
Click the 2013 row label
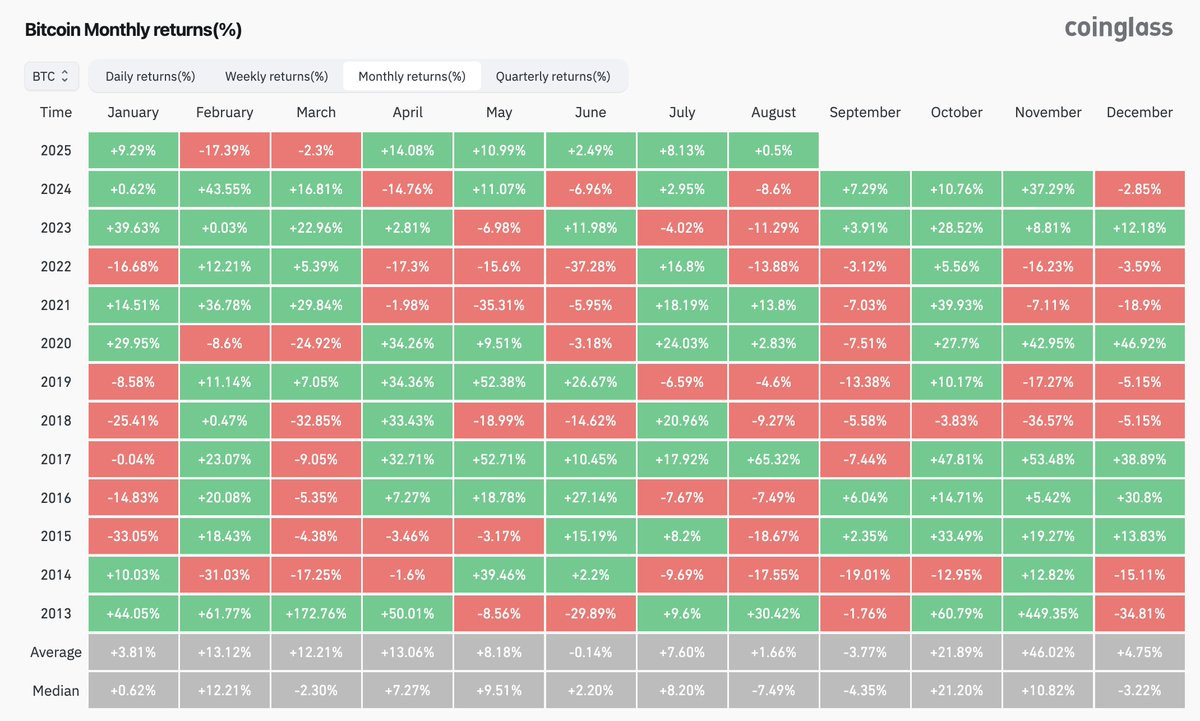click(x=56, y=613)
